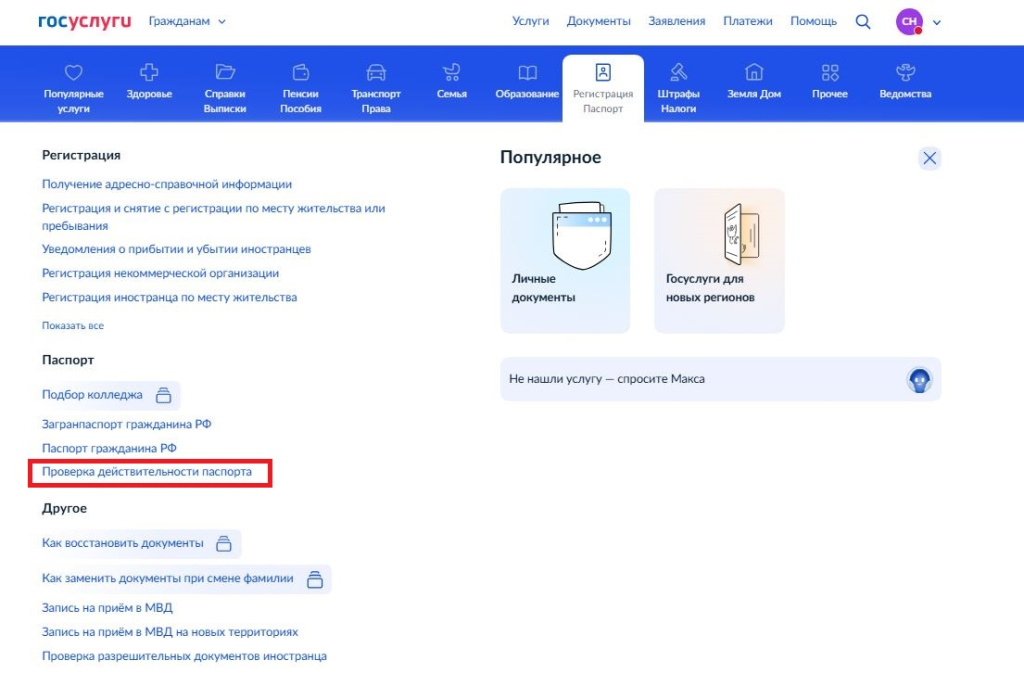Click the ask Макса search field
The height and width of the screenshot is (686, 1024).
(720, 379)
